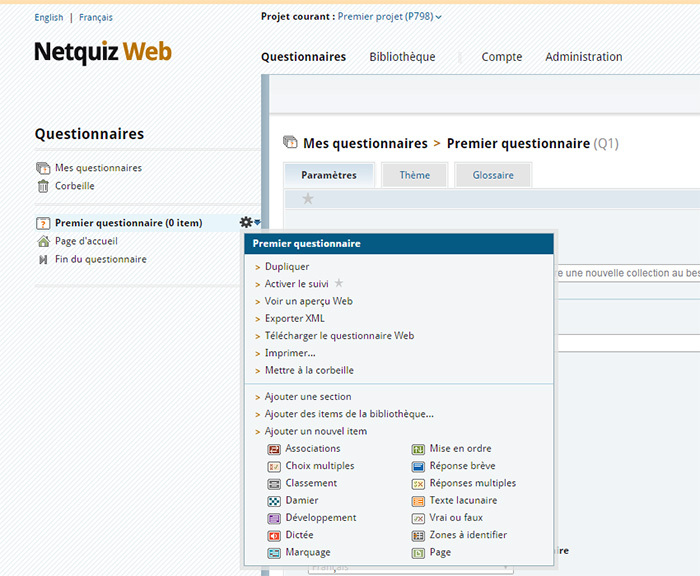
Task: Switch to the Paramètres tab
Action: click(329, 175)
